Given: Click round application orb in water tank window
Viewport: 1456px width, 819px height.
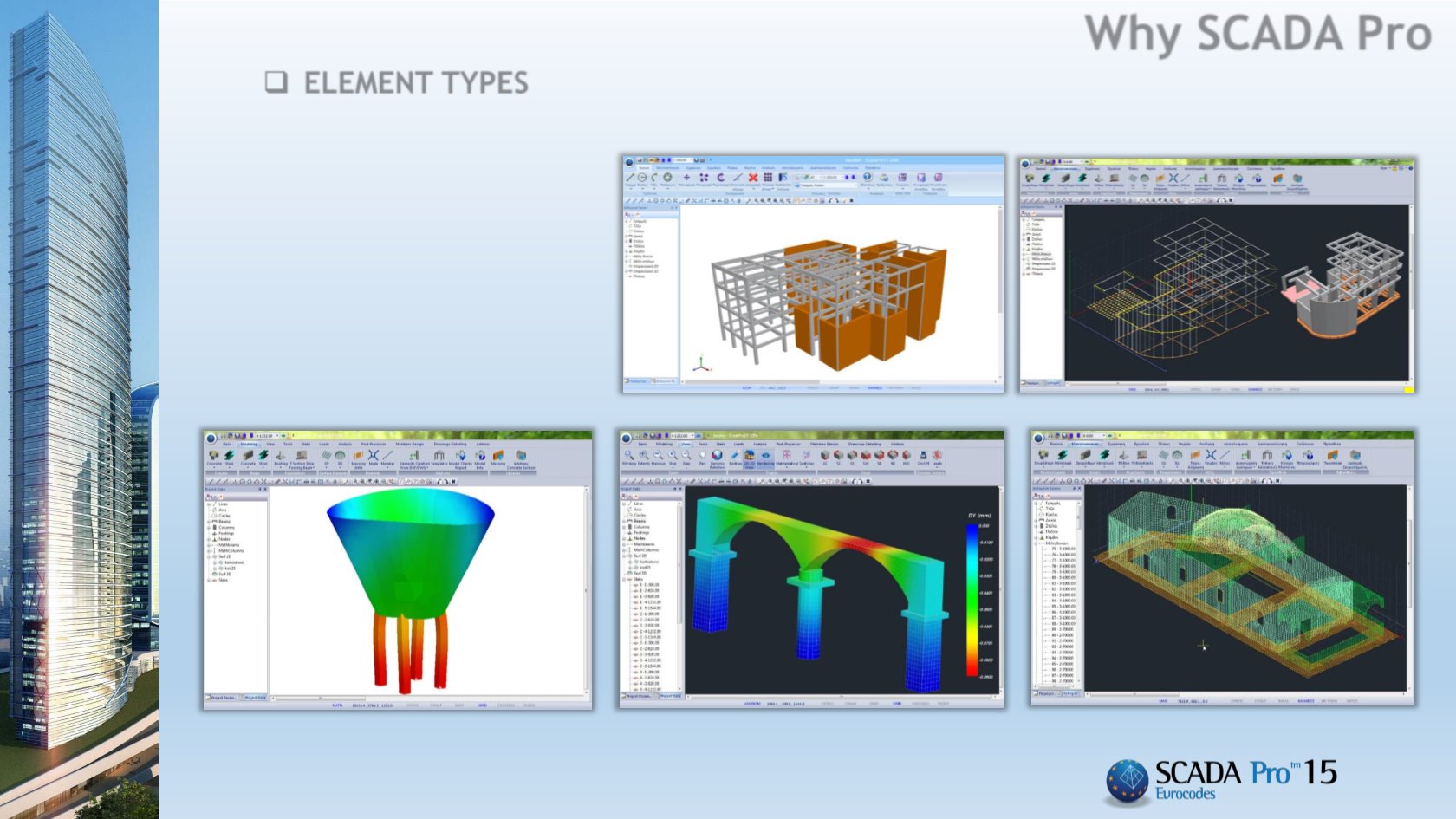Looking at the screenshot, I should (211, 439).
